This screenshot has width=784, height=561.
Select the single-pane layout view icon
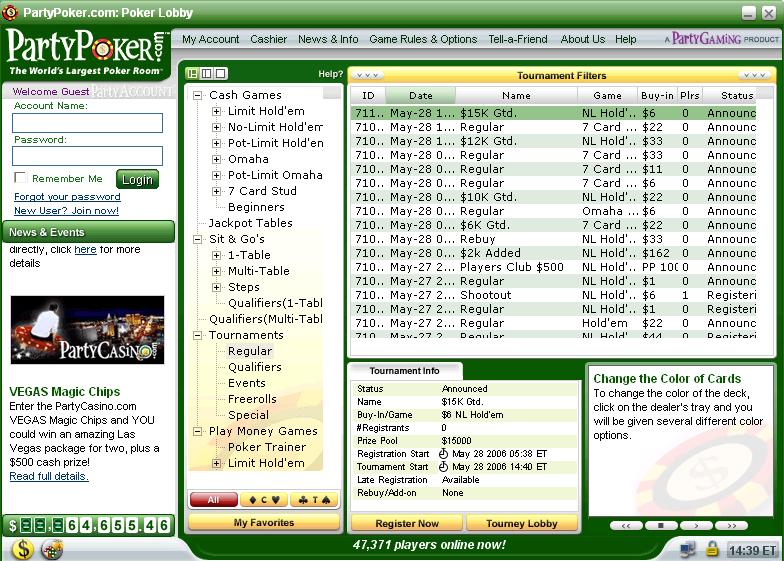220,74
